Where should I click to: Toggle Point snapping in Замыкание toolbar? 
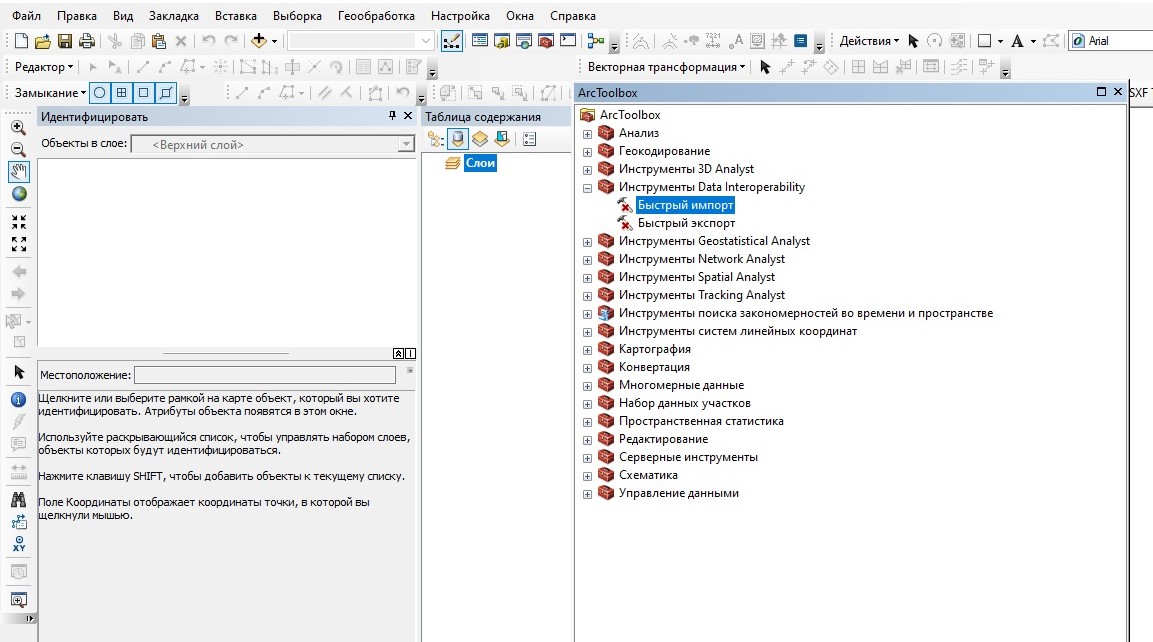click(99, 93)
